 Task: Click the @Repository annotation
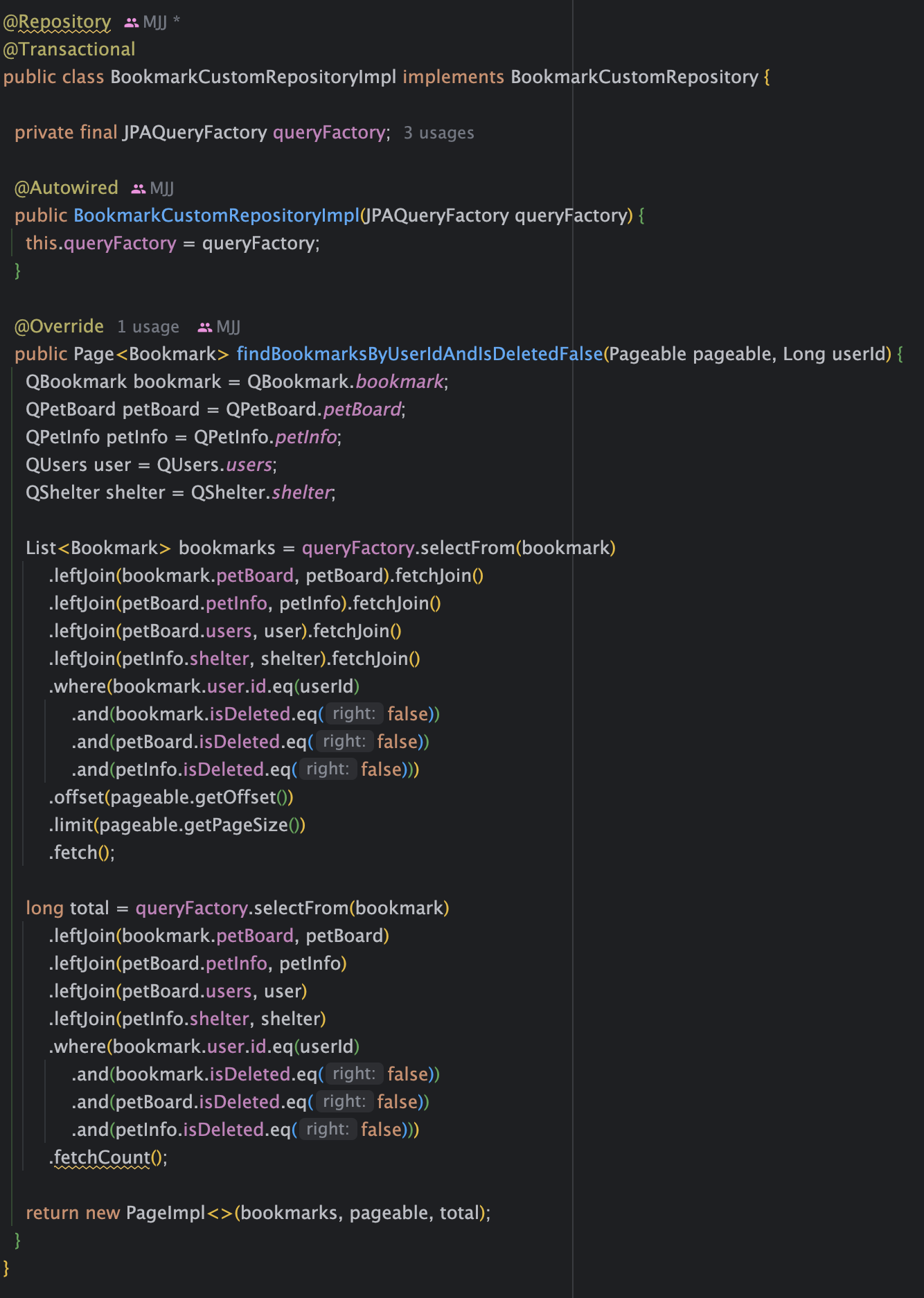[57, 22]
